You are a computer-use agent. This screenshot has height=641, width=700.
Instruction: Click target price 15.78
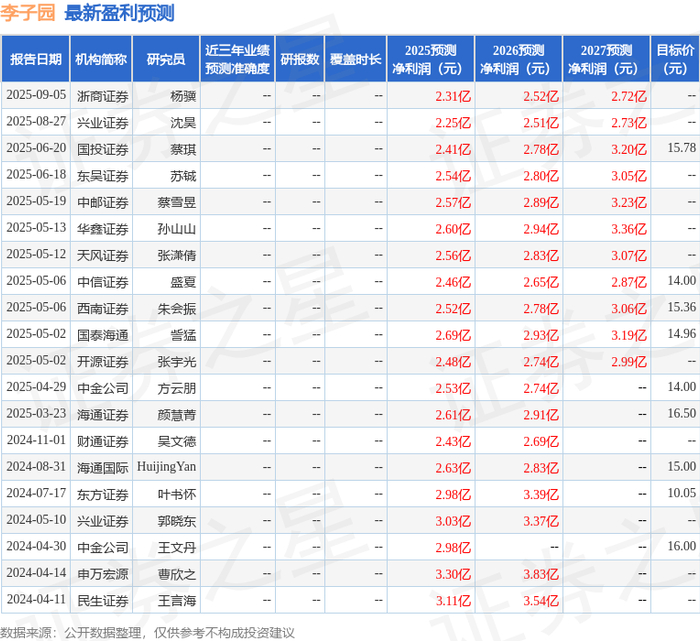pyautogui.click(x=682, y=148)
